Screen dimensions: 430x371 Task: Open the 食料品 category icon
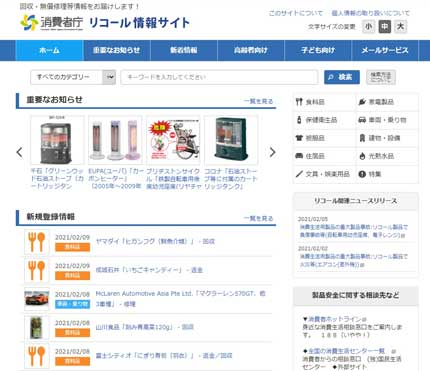pos(299,102)
